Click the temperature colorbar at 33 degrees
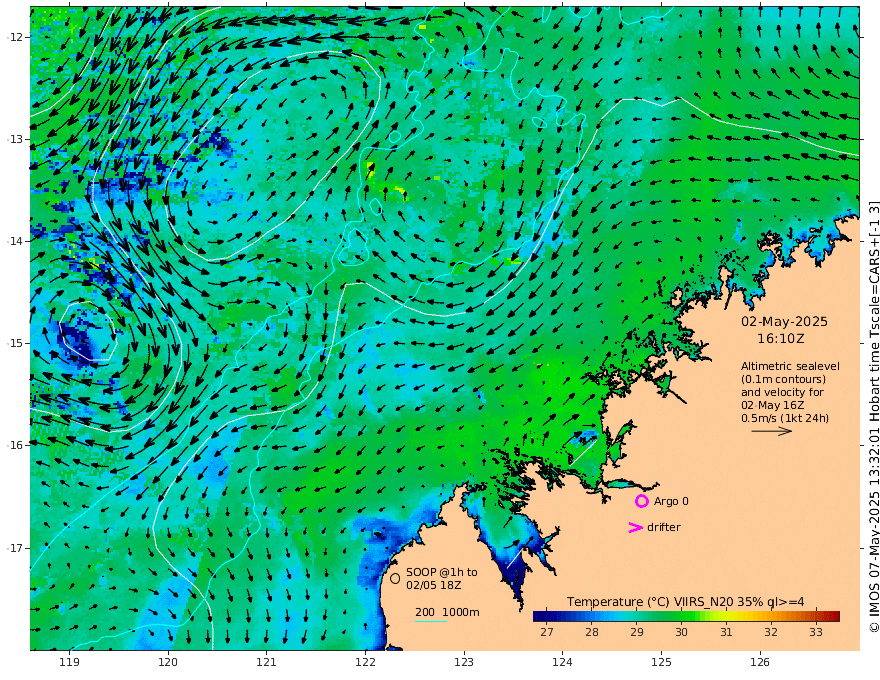880x680 pixels. (815, 616)
